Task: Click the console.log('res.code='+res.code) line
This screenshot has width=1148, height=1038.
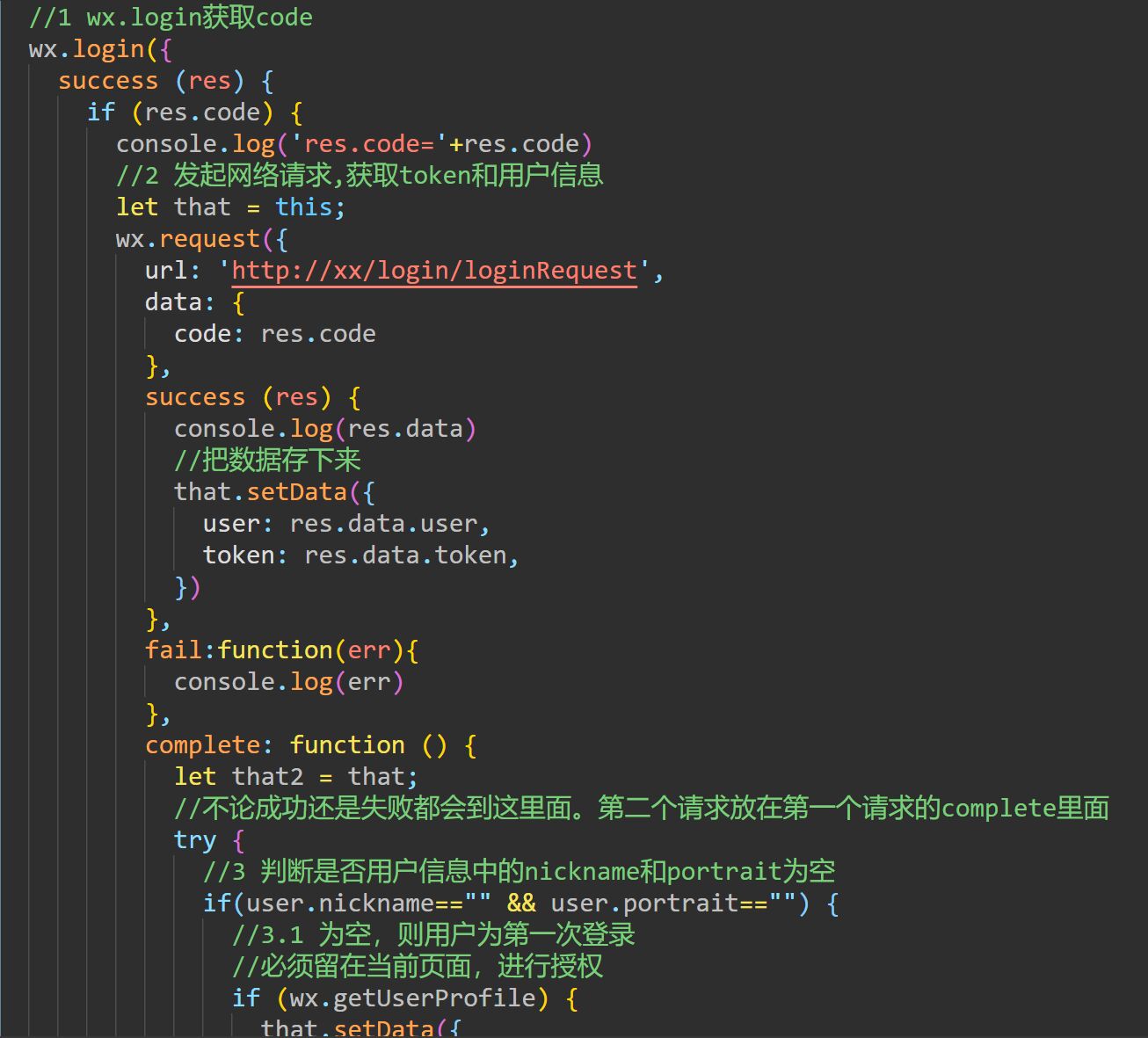Action: click(x=354, y=144)
